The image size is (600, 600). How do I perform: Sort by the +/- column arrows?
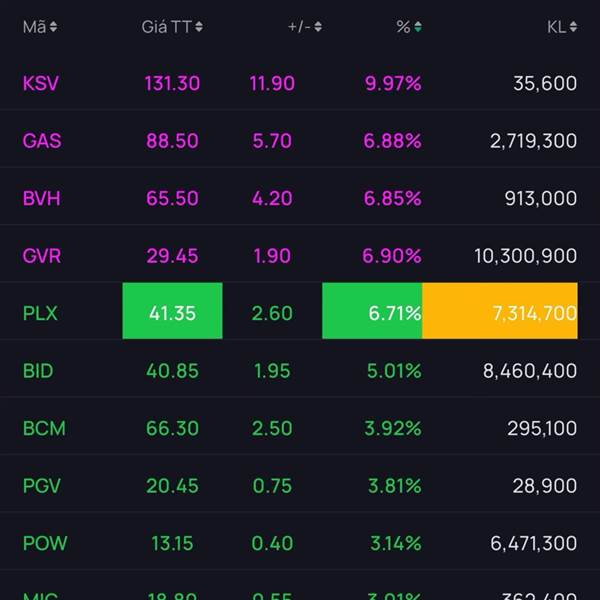(x=318, y=27)
